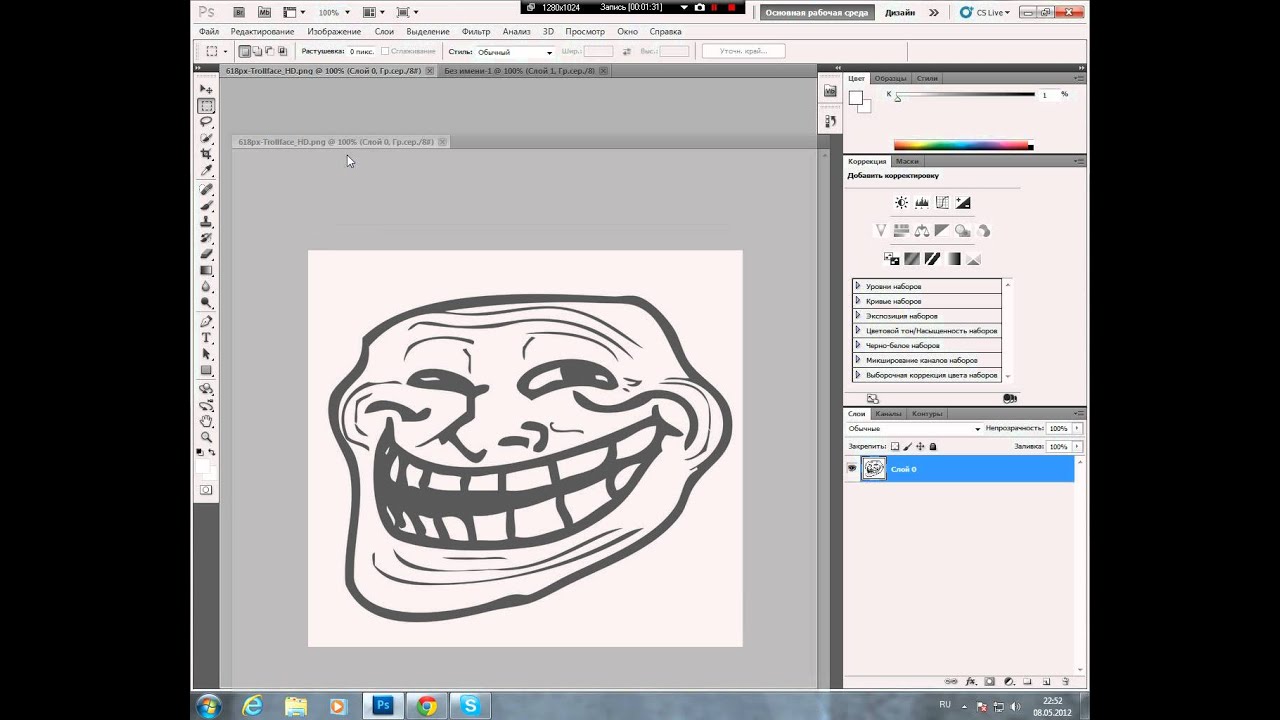Switch to Основная рабочая среда workspace

coord(818,13)
